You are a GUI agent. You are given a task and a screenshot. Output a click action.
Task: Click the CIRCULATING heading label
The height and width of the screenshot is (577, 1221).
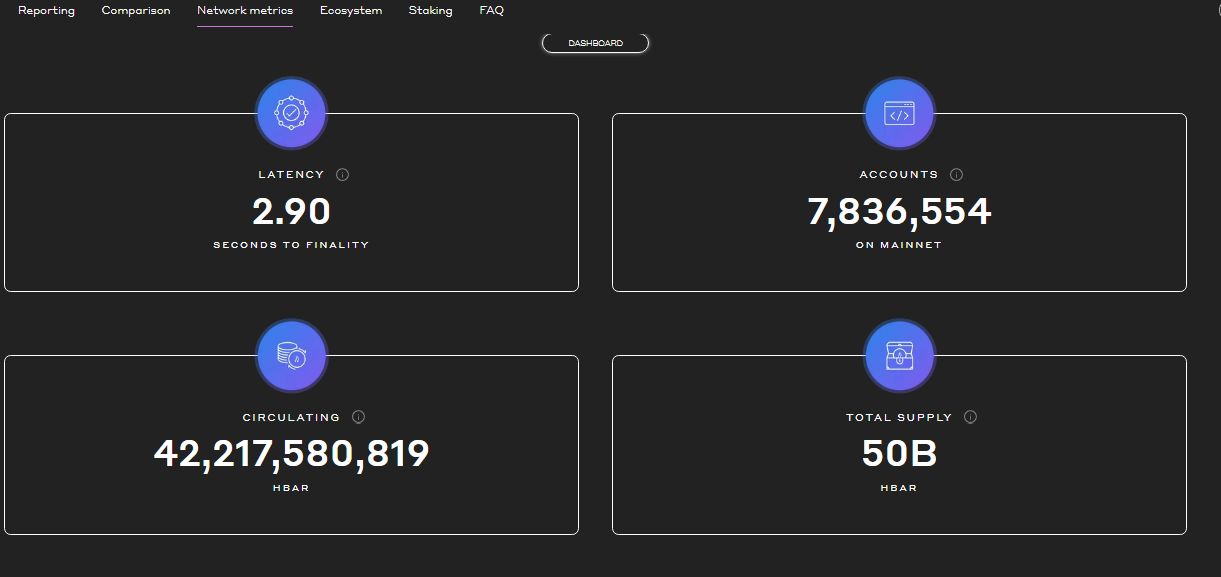pos(291,417)
